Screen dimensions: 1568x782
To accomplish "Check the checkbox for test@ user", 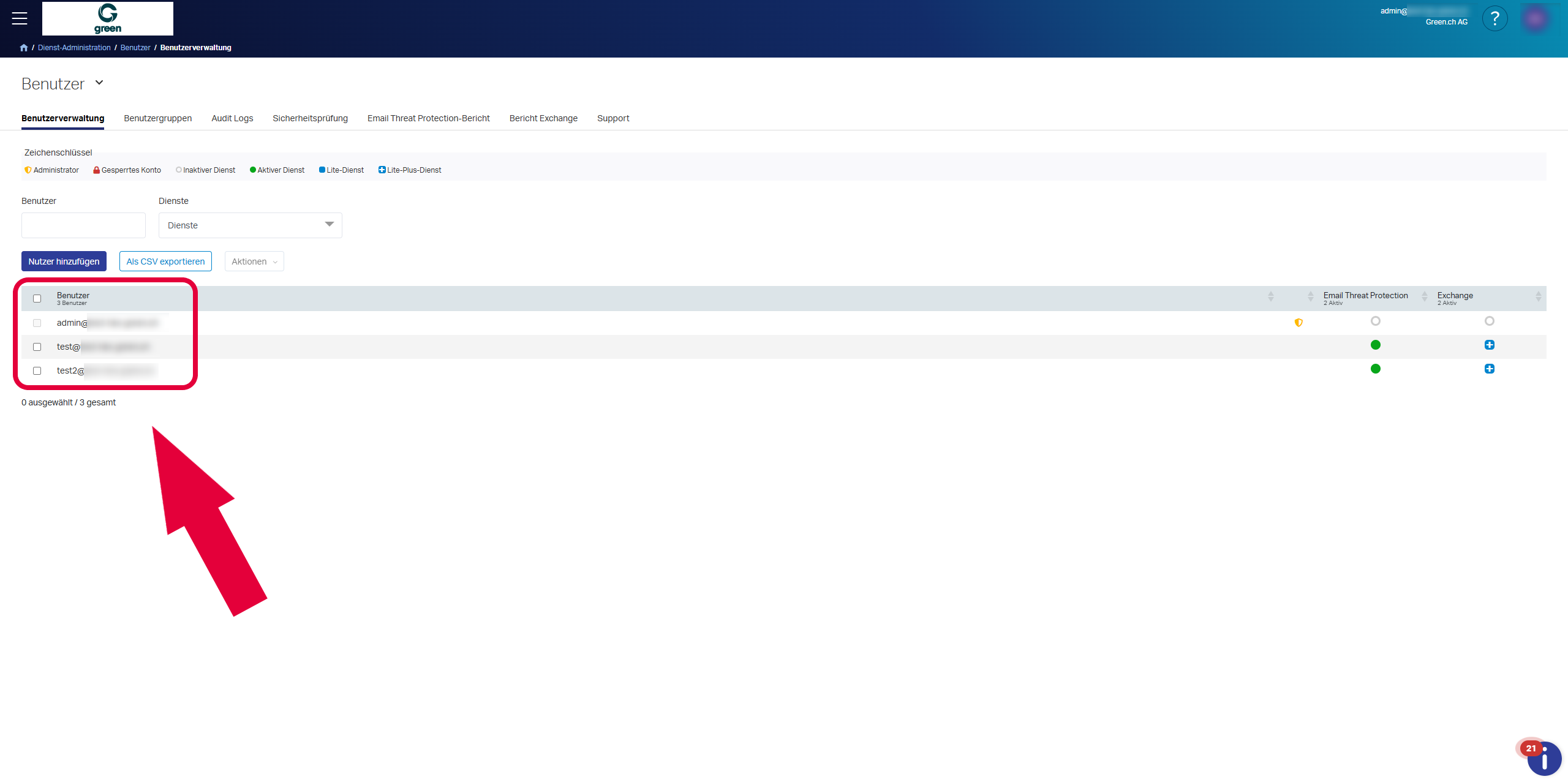I will 37,347.
